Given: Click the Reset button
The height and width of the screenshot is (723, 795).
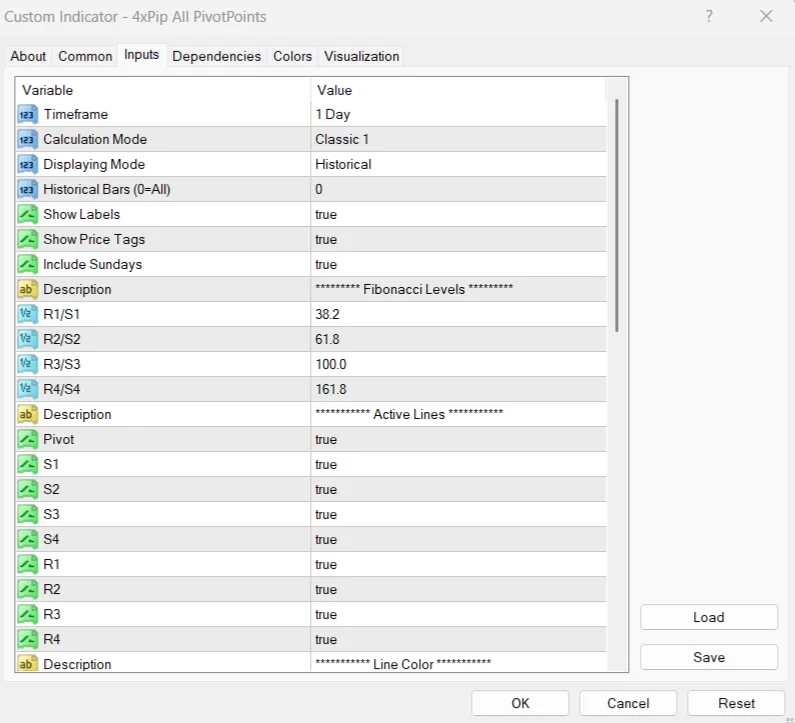Looking at the screenshot, I should [x=736, y=703].
